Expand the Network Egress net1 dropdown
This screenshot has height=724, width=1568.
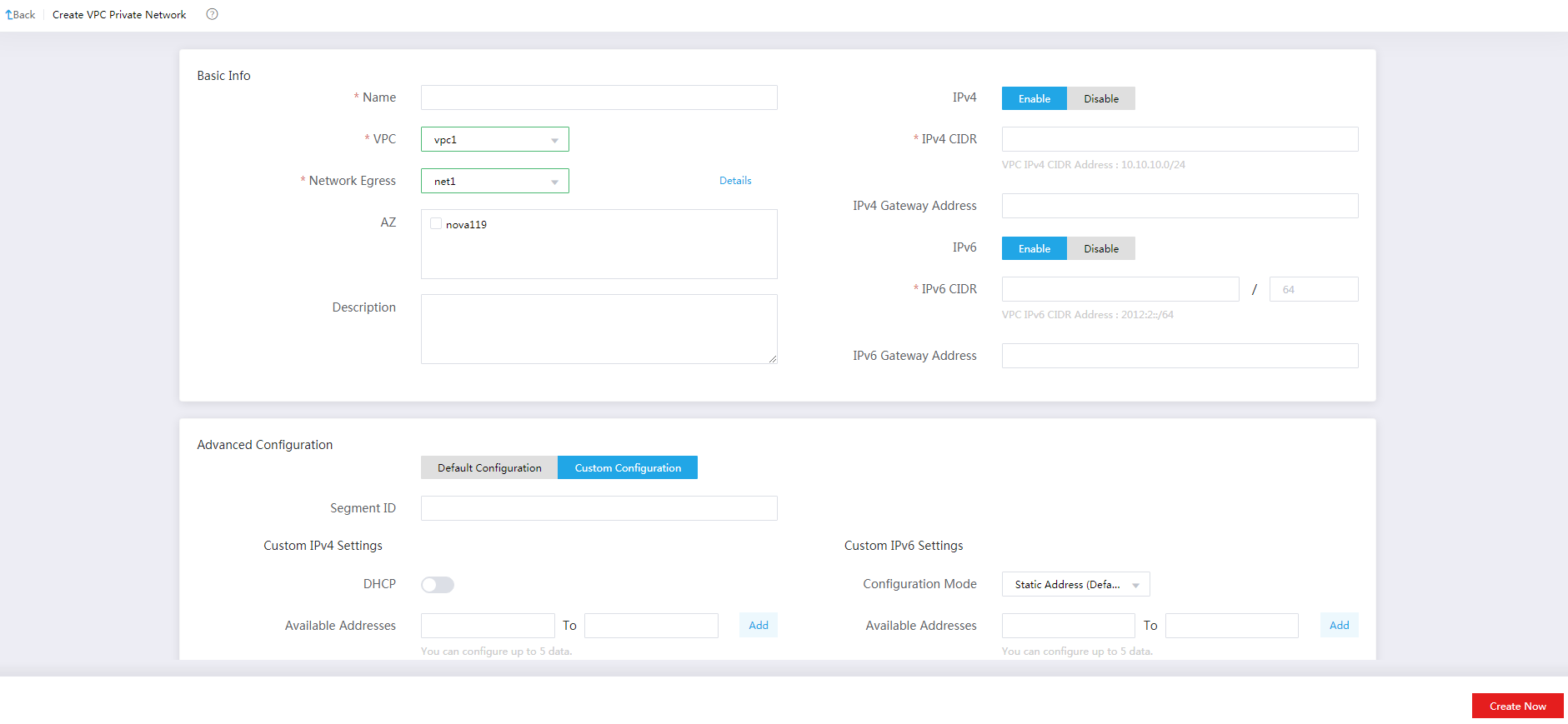pos(494,181)
